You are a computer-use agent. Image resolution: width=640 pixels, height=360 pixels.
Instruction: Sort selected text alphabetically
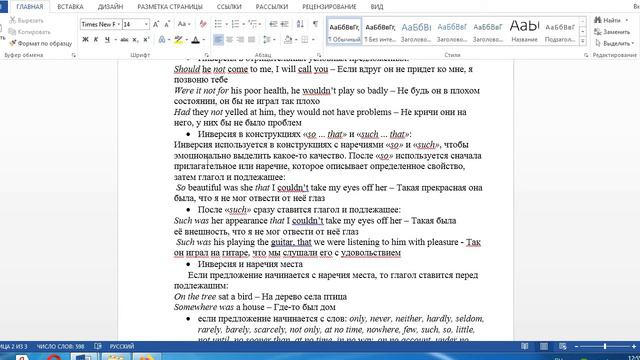click(300, 24)
